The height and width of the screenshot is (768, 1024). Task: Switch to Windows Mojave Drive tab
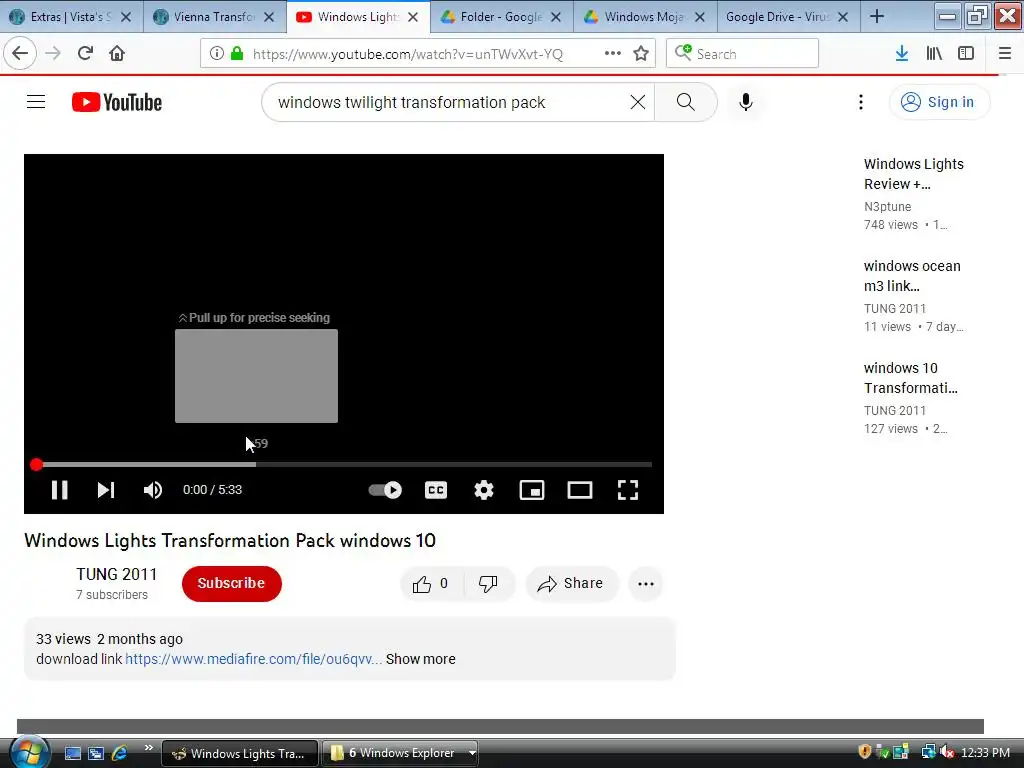click(x=643, y=16)
